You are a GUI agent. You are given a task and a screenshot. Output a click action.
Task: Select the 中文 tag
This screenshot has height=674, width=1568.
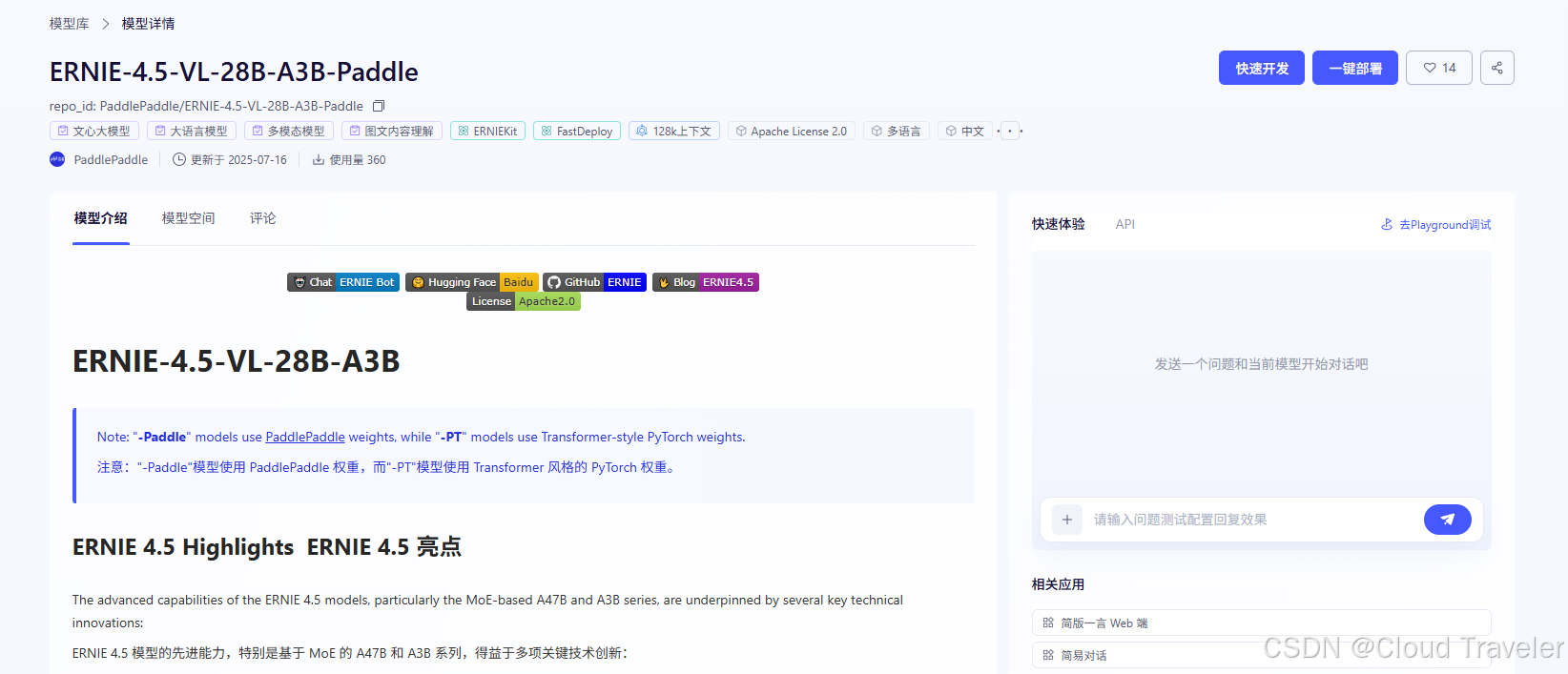point(965,131)
